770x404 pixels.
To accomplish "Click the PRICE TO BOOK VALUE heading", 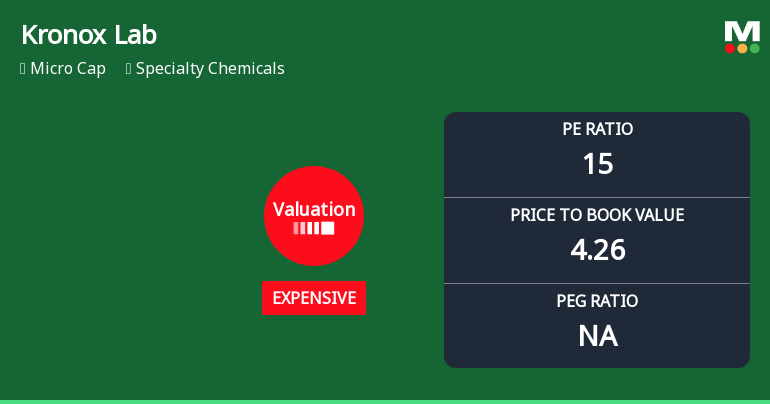I will click(597, 215).
